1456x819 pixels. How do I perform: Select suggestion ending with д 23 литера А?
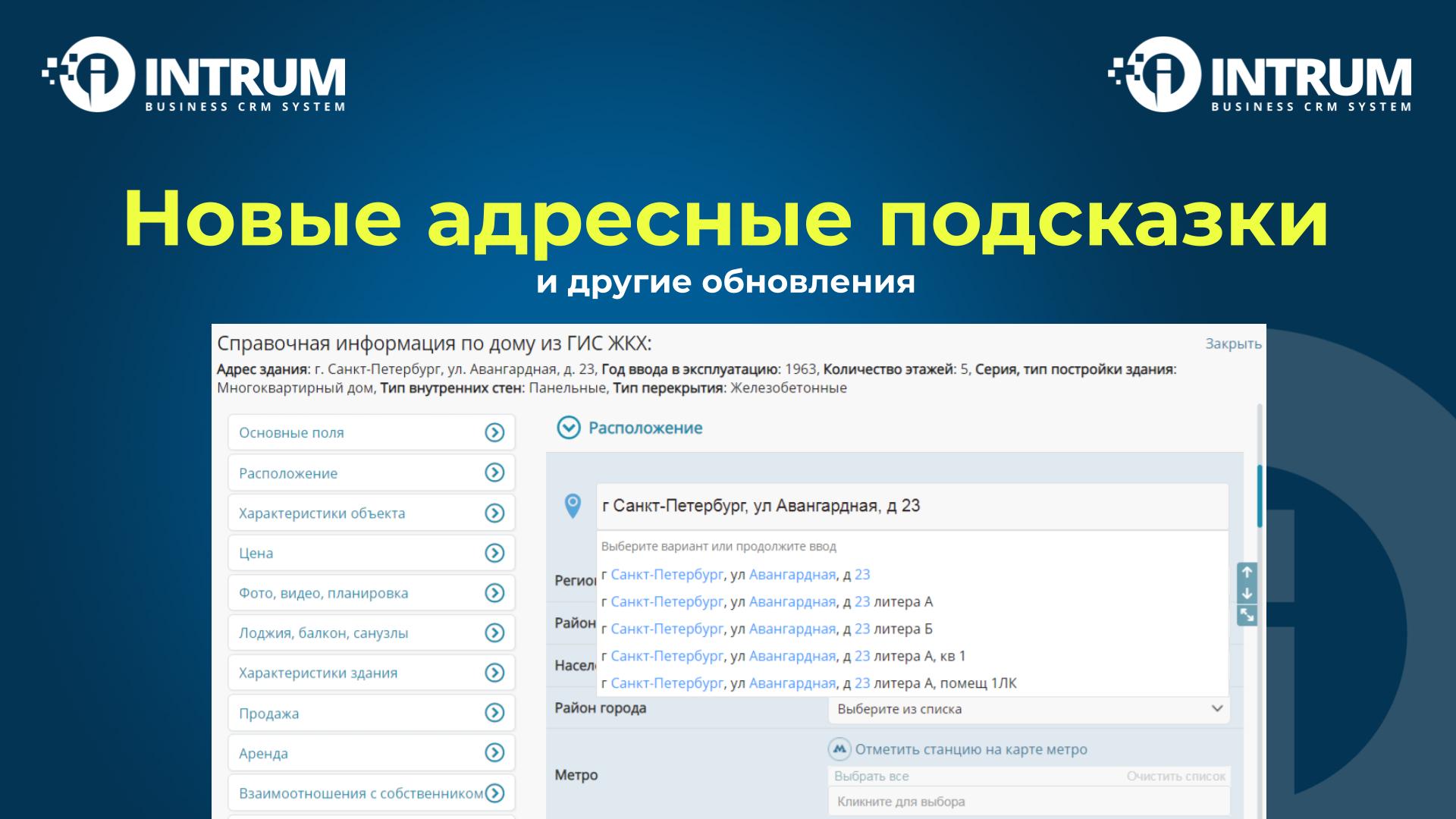(912, 602)
